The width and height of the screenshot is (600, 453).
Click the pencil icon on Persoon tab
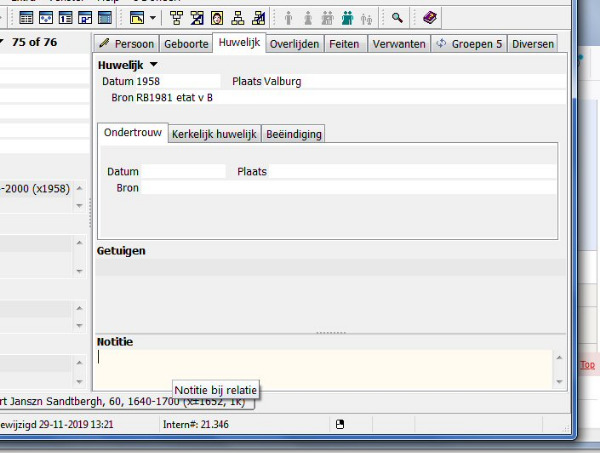[104, 44]
